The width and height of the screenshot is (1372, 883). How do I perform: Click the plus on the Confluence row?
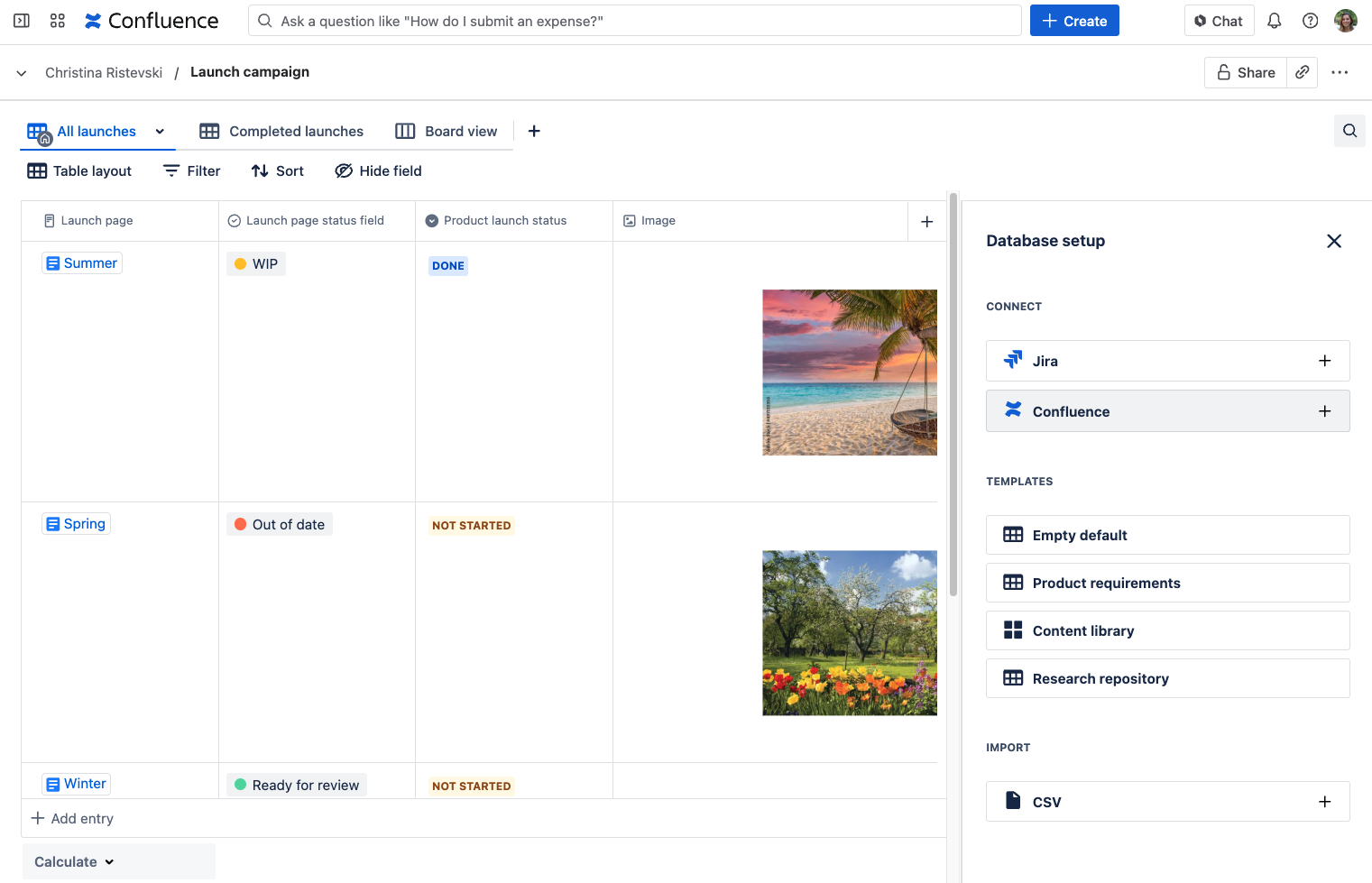point(1325,411)
